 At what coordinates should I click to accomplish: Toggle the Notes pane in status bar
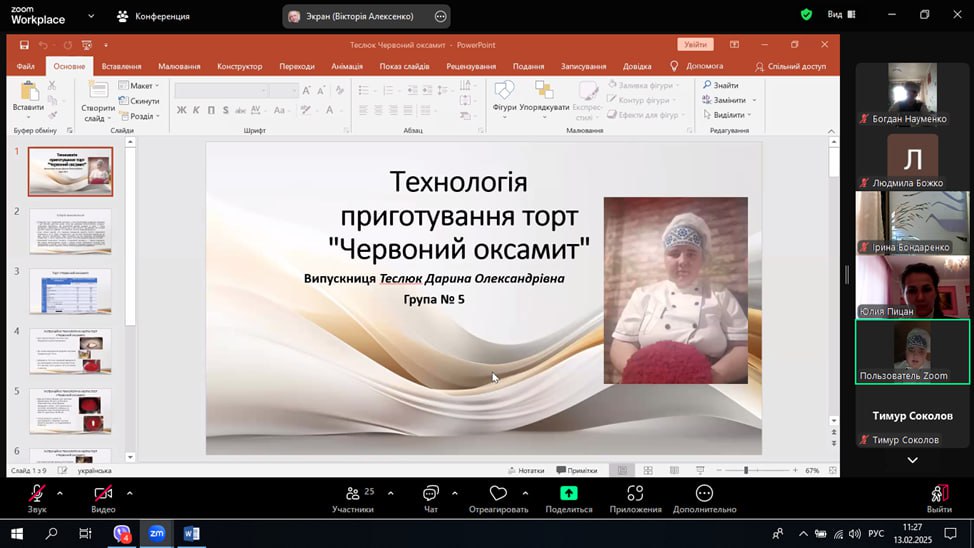coord(525,470)
